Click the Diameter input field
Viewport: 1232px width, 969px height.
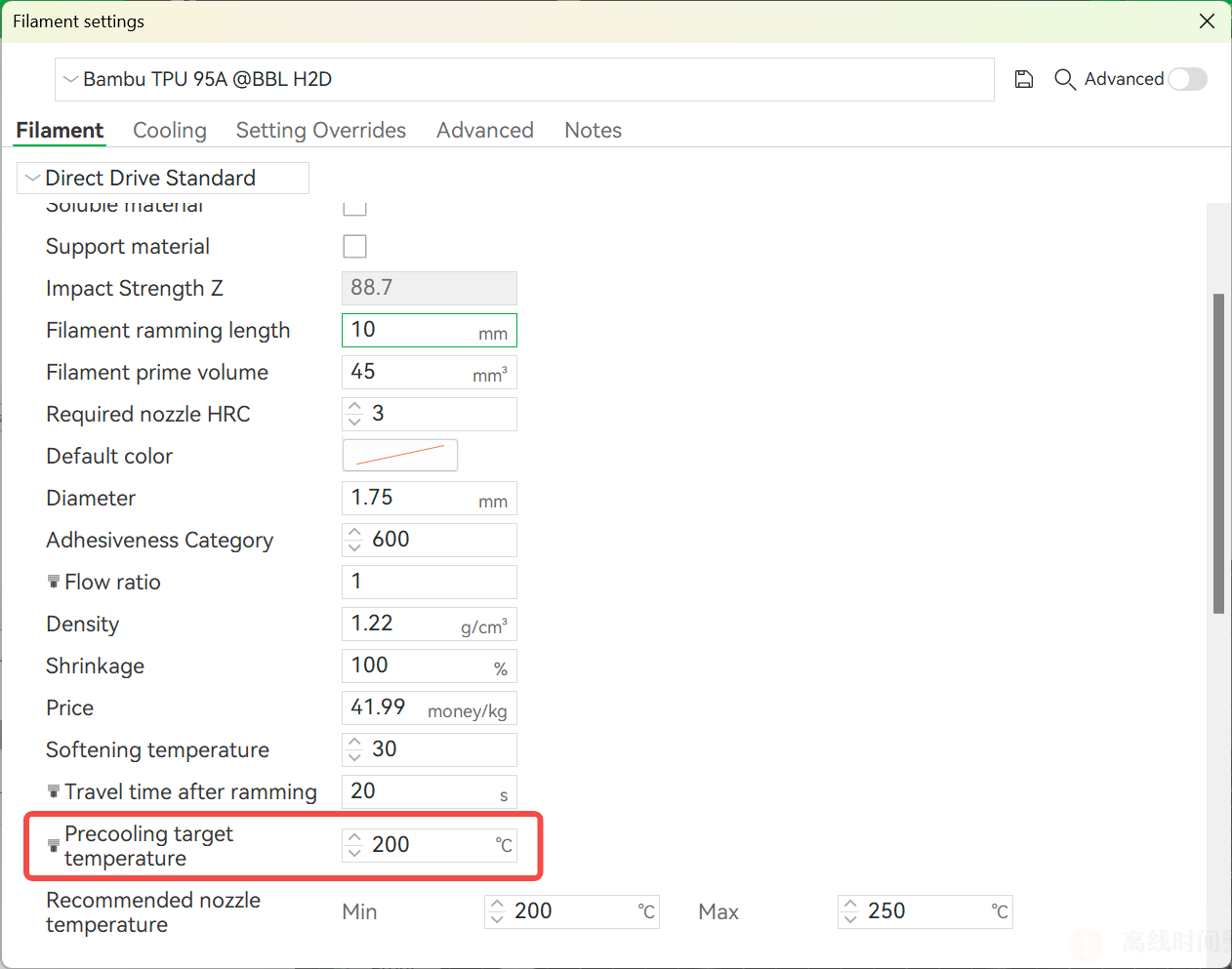430,498
